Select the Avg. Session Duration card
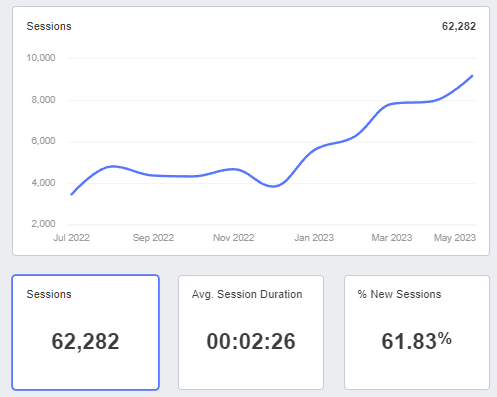497x397 pixels. click(251, 332)
